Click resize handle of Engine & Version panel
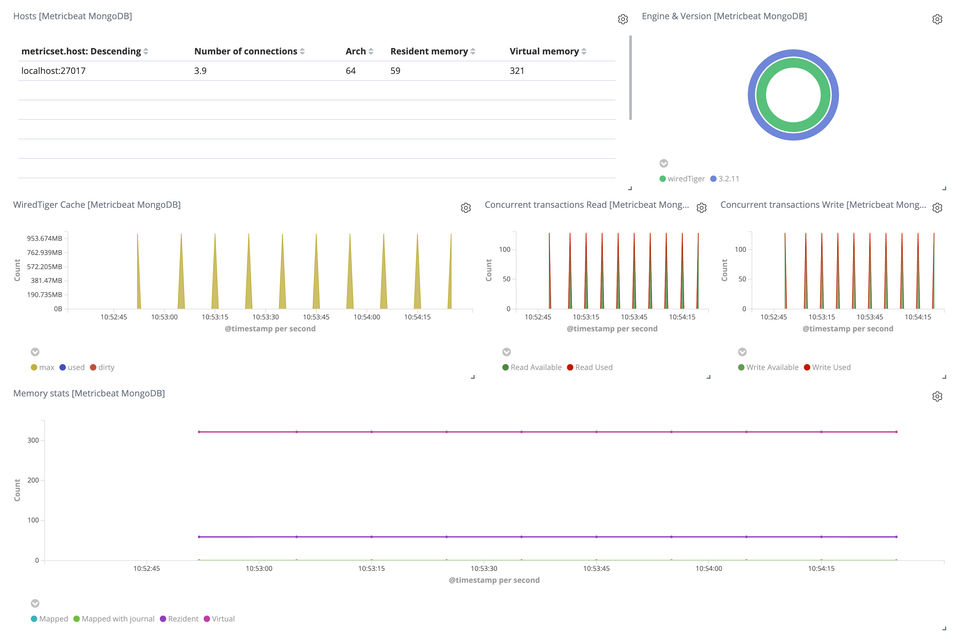Viewport: 960px width, 641px height. [944, 188]
